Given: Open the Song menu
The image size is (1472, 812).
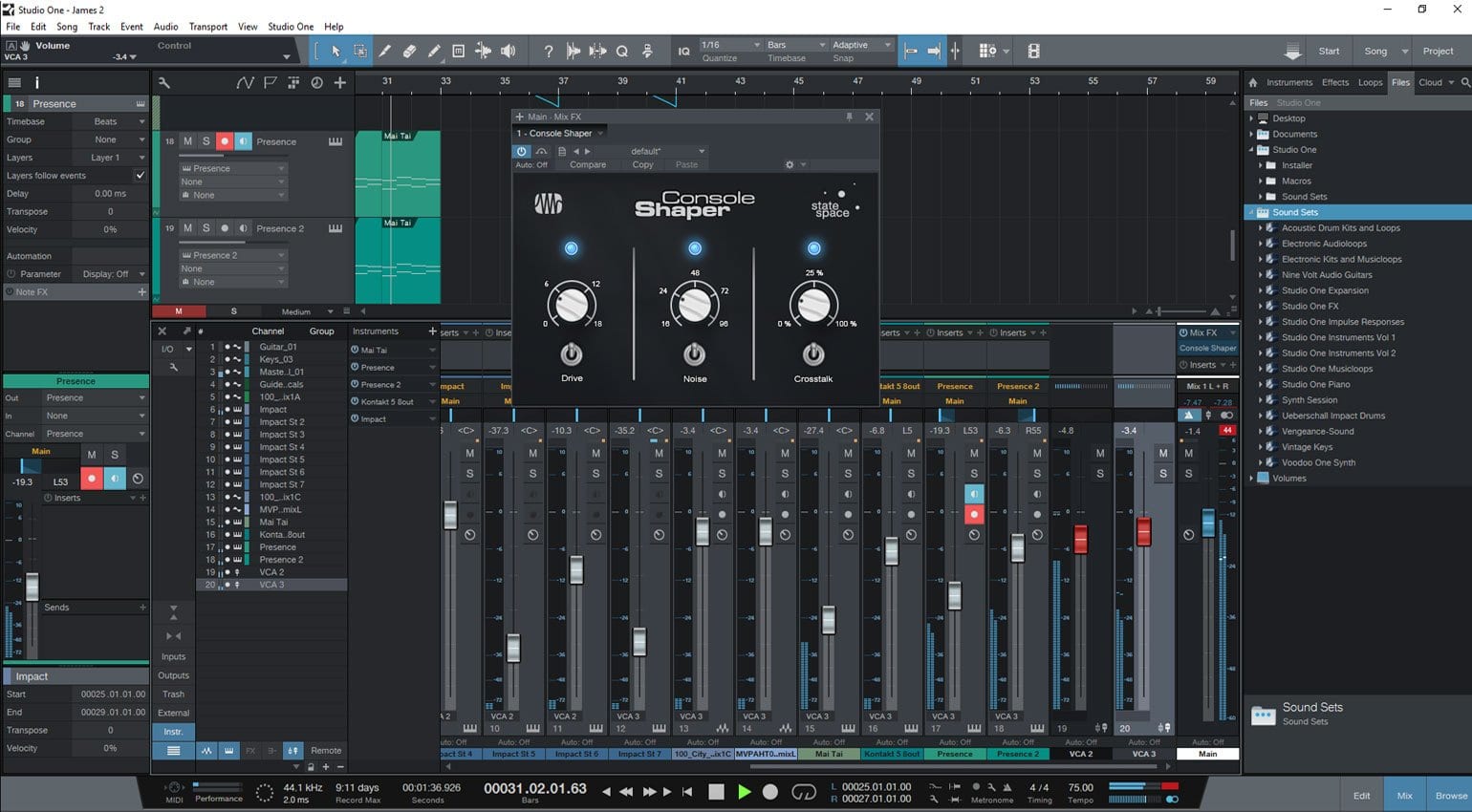Looking at the screenshot, I should coord(67,27).
